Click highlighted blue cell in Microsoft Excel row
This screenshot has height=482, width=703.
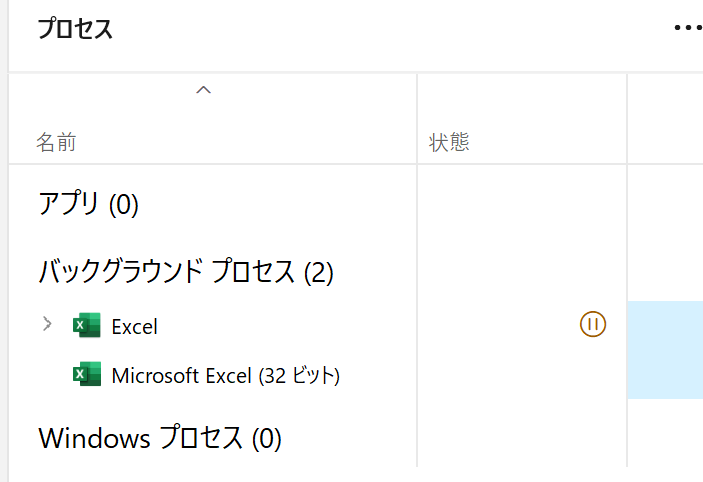665,375
